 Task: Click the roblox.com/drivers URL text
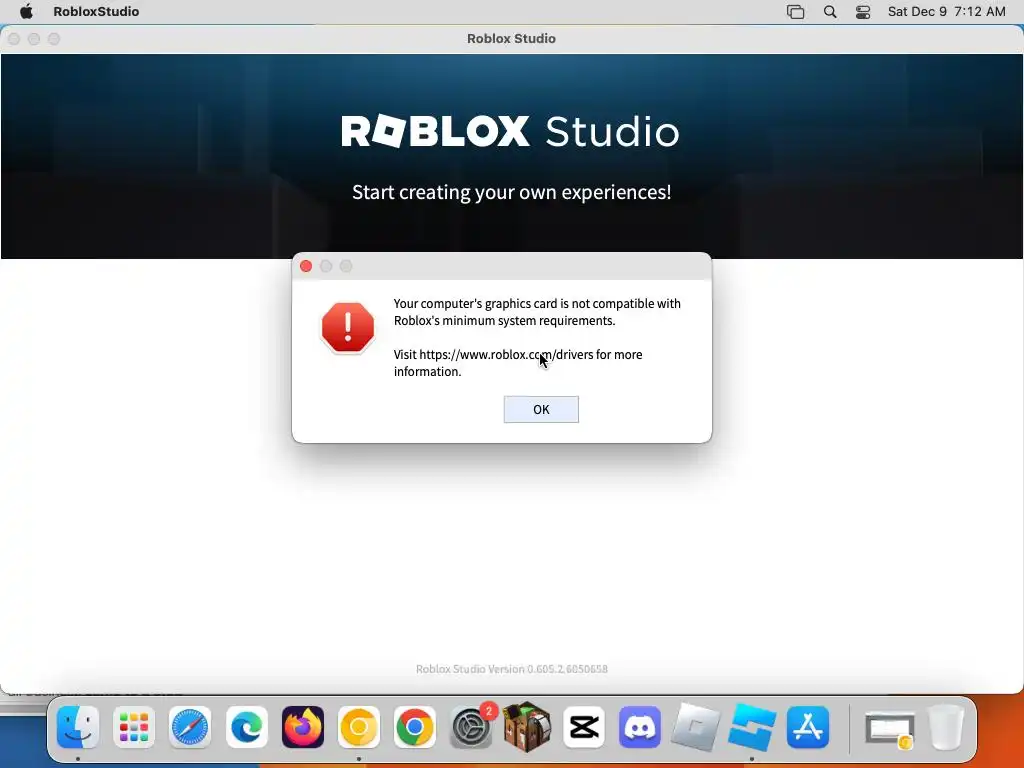coord(506,355)
